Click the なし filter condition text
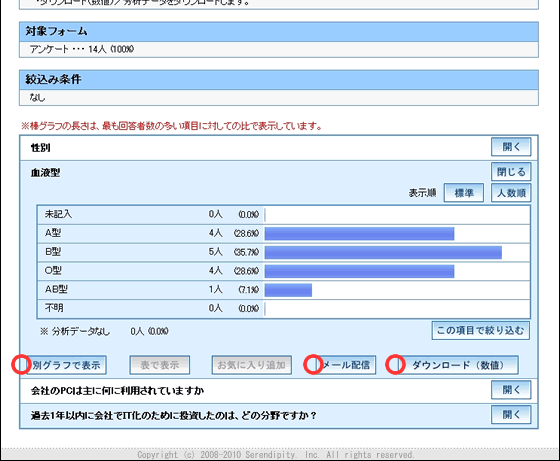 click(37, 97)
